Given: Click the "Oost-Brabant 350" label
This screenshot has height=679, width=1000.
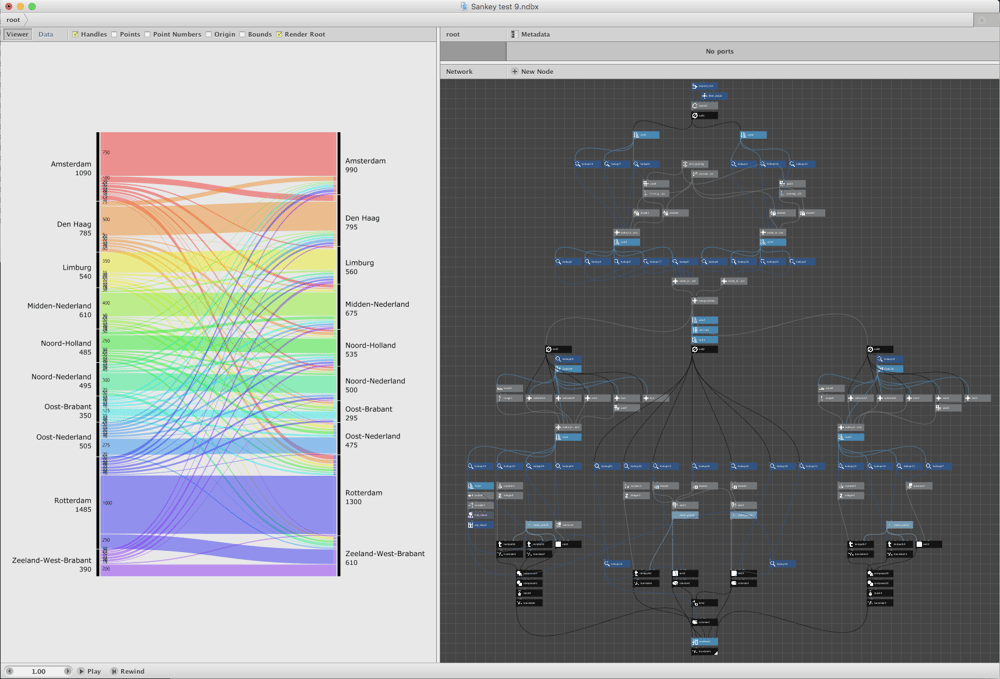Looking at the screenshot, I should (x=68, y=411).
